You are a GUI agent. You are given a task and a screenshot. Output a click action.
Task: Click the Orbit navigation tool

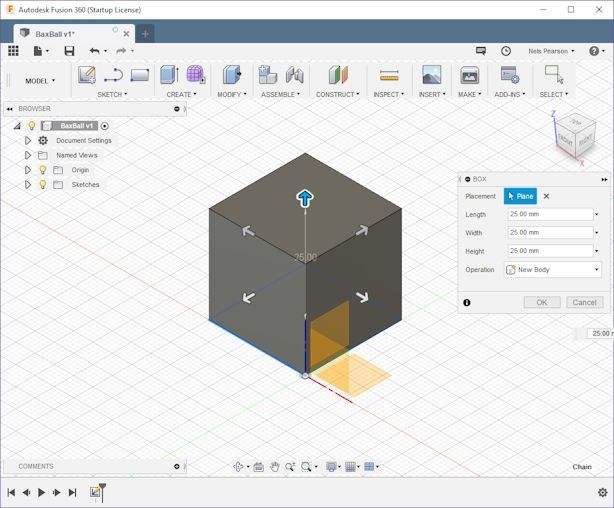[238, 466]
